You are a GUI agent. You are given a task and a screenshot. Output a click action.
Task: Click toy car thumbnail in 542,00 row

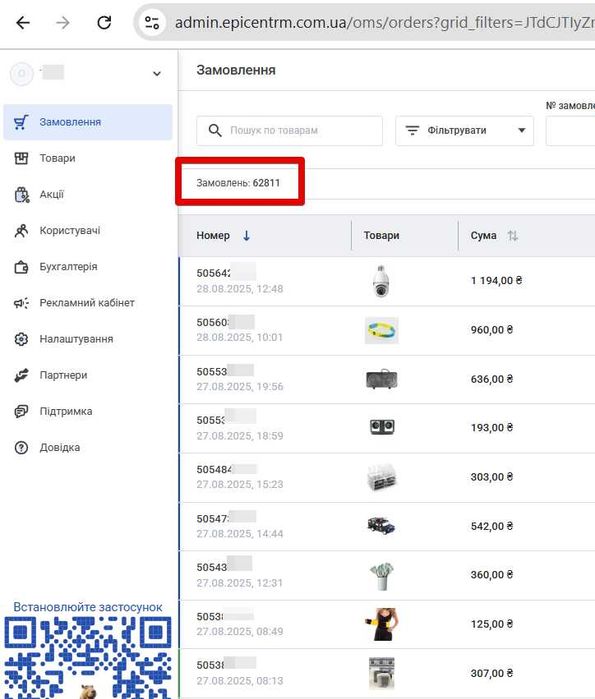[x=381, y=526]
